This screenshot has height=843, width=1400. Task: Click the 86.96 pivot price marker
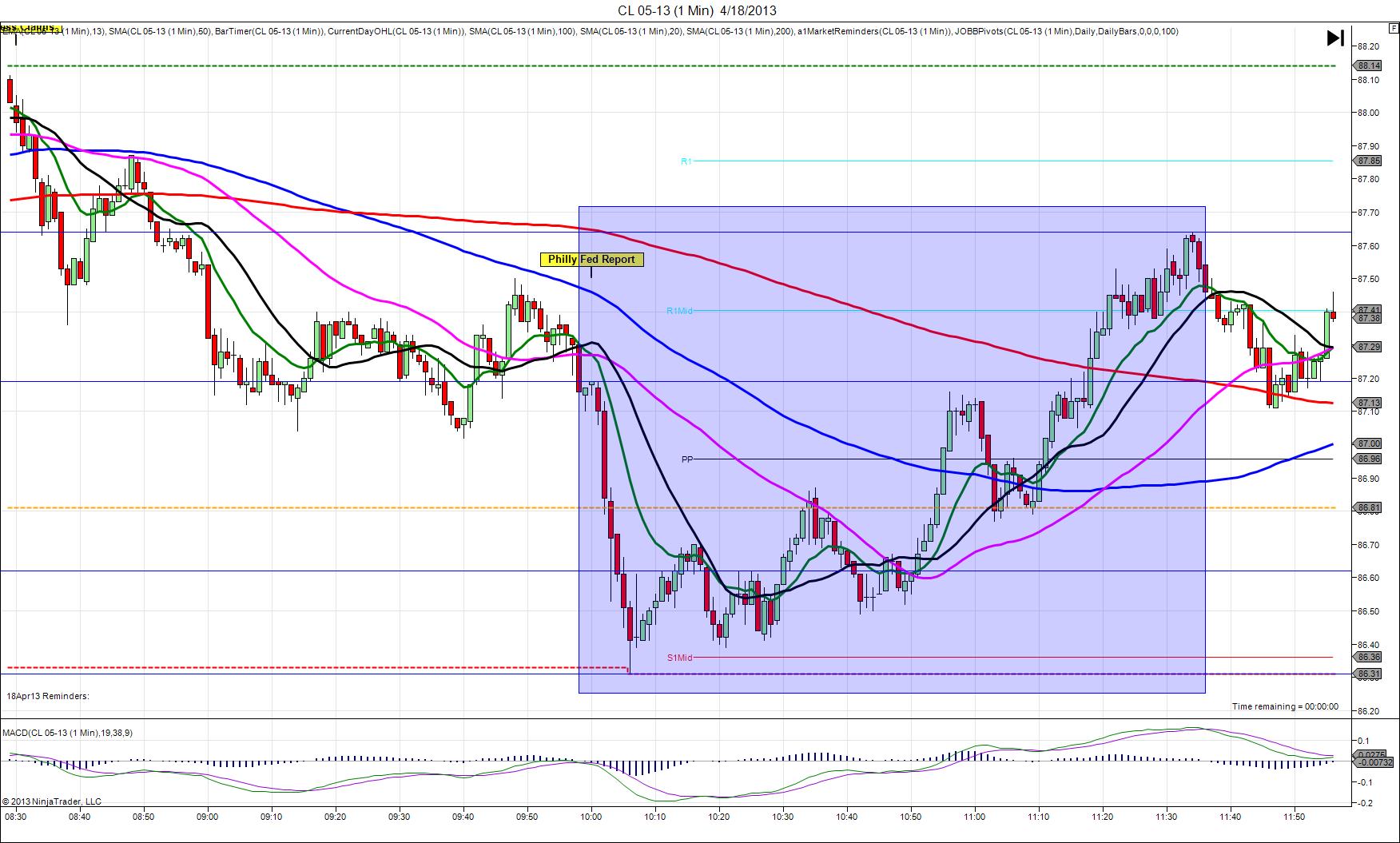[1368, 459]
